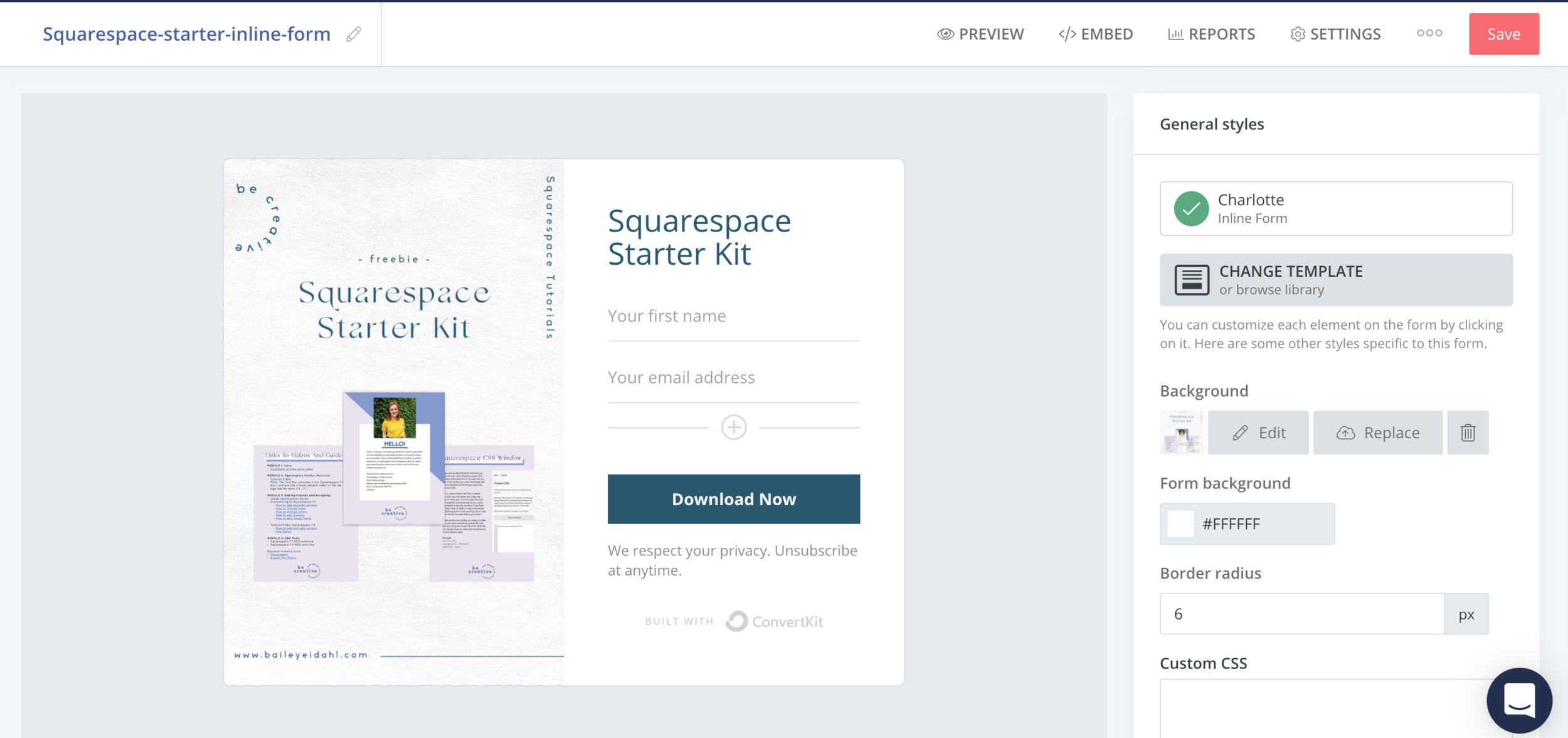Open the three-dot more options menu

[x=1429, y=33]
